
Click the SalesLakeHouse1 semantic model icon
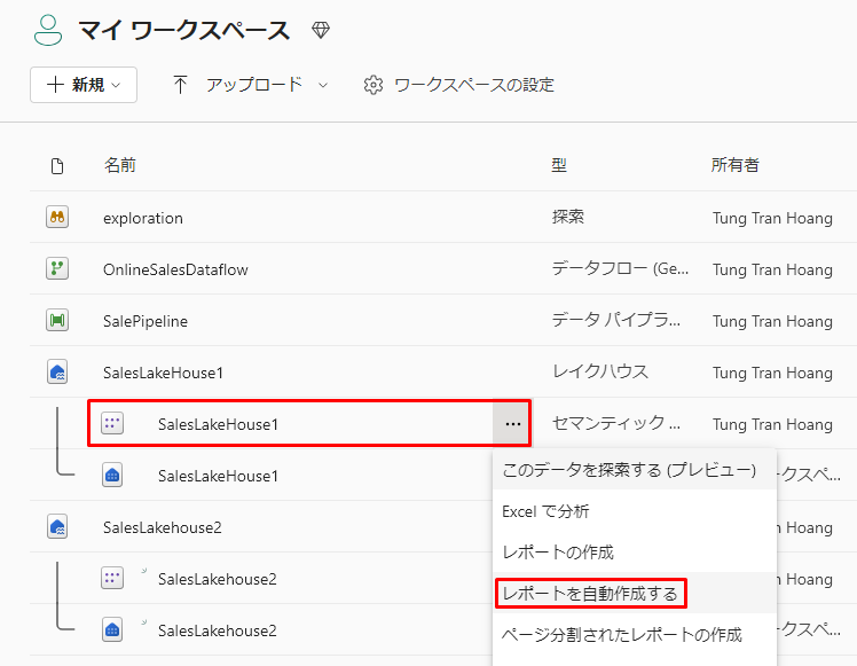pos(112,424)
